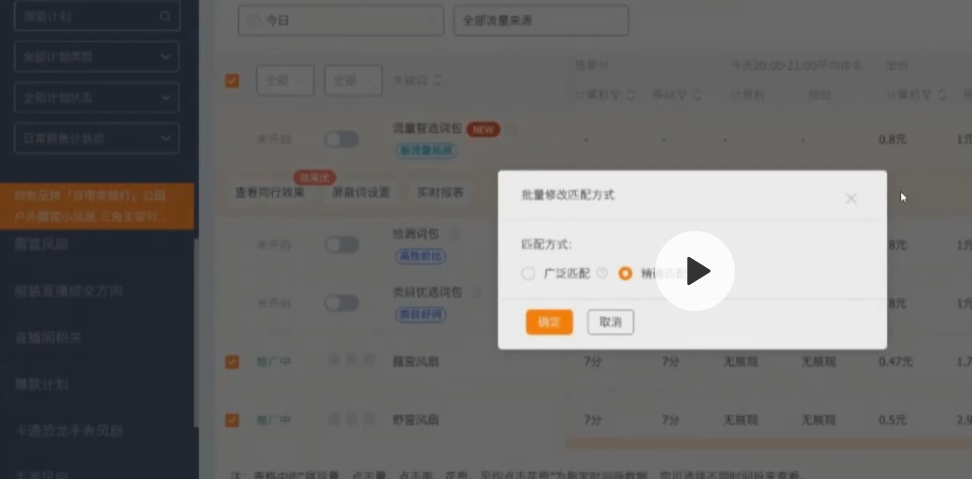This screenshot has height=479, width=972.
Task: Click the help icon beside 广泛匹配
Action: pyautogui.click(x=602, y=273)
